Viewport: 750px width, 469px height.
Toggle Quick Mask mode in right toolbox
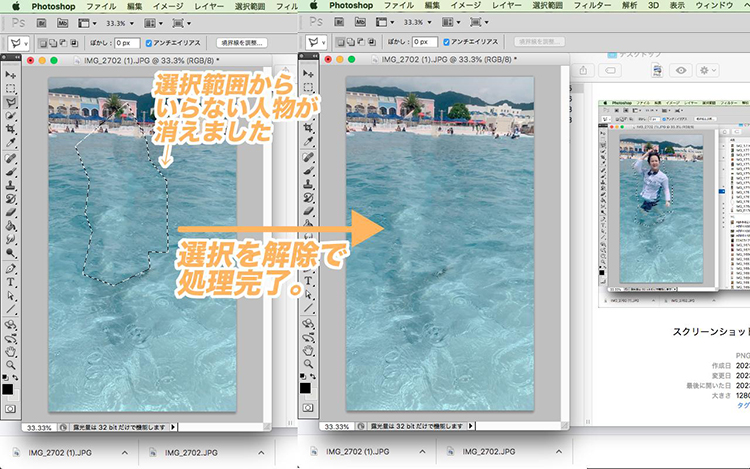[x=308, y=408]
